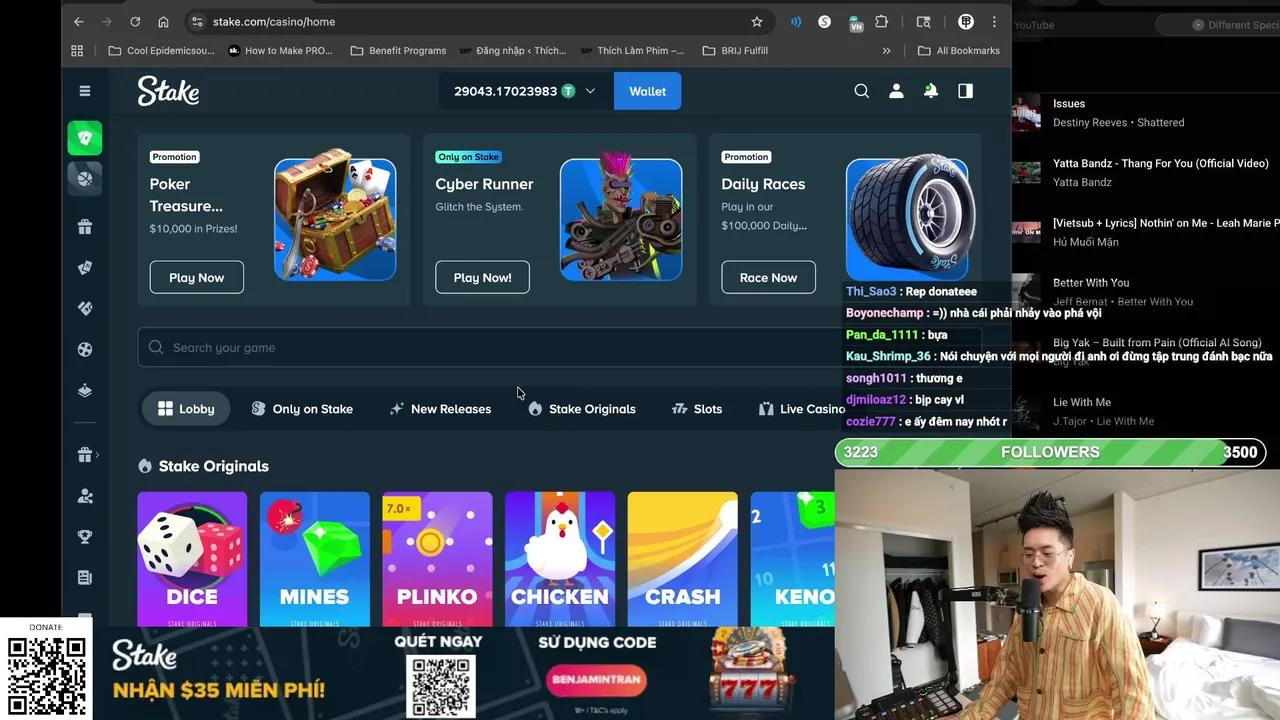Screen dimensions: 1280x720
Task: Click the user profile icon
Action: 896,90
